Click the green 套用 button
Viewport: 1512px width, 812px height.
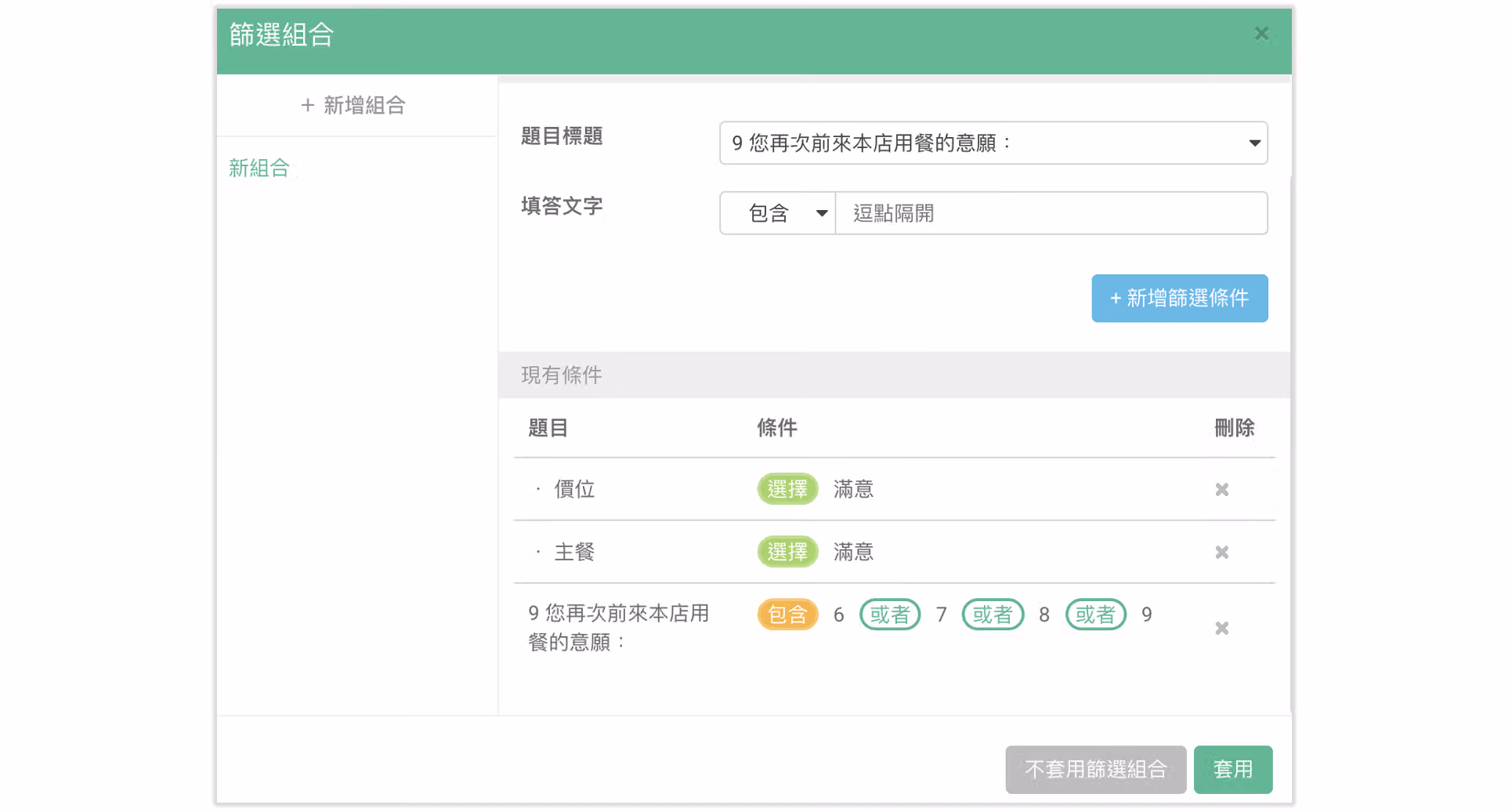tap(1232, 770)
